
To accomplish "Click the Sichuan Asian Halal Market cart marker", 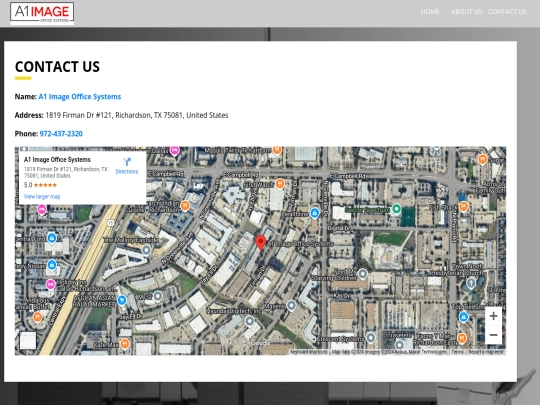I will [122, 300].
